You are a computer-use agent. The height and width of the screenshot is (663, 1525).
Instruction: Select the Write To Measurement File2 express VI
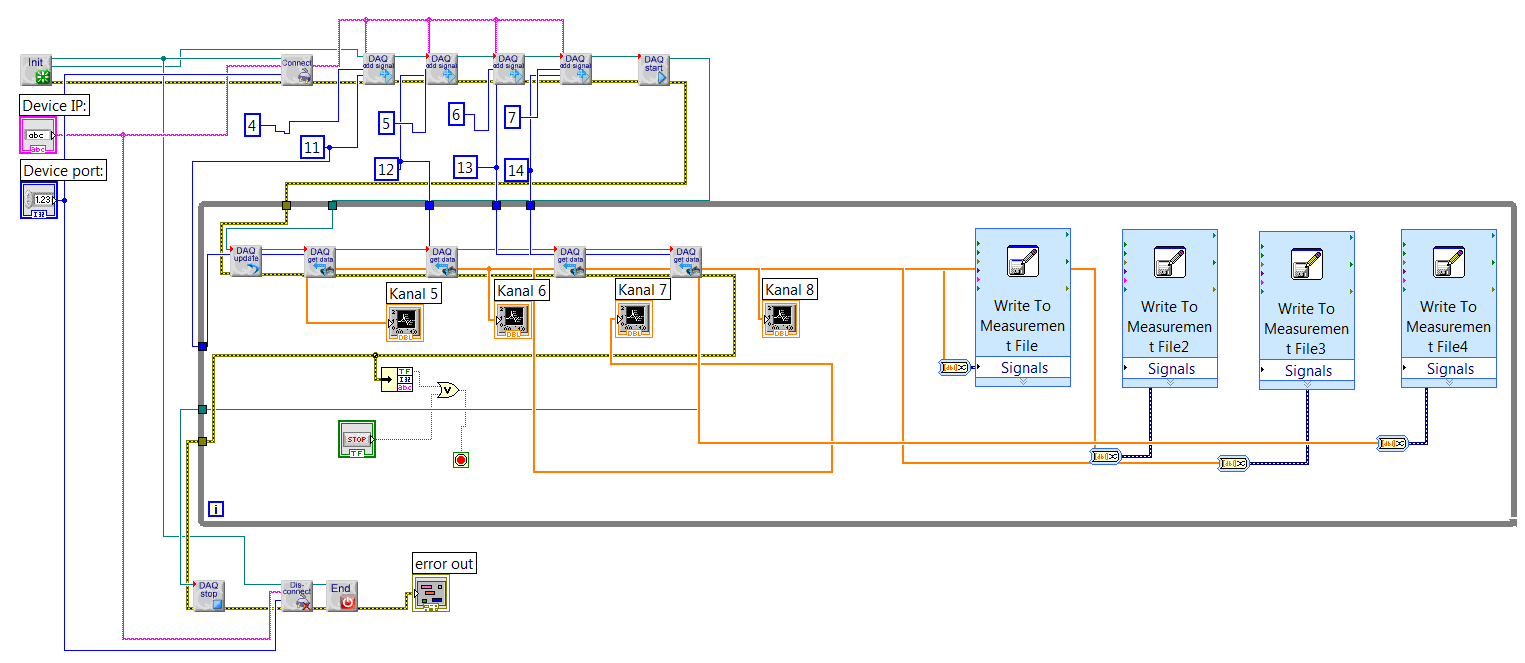coord(1169,307)
